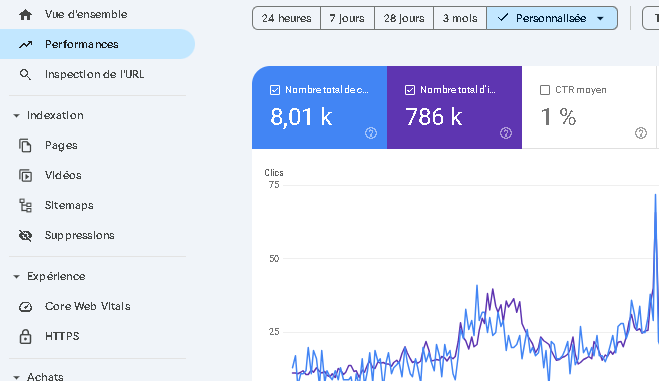The height and width of the screenshot is (381, 659).
Task: Click the magnifier icon for Inspection de l'URL
Action: coord(25,75)
